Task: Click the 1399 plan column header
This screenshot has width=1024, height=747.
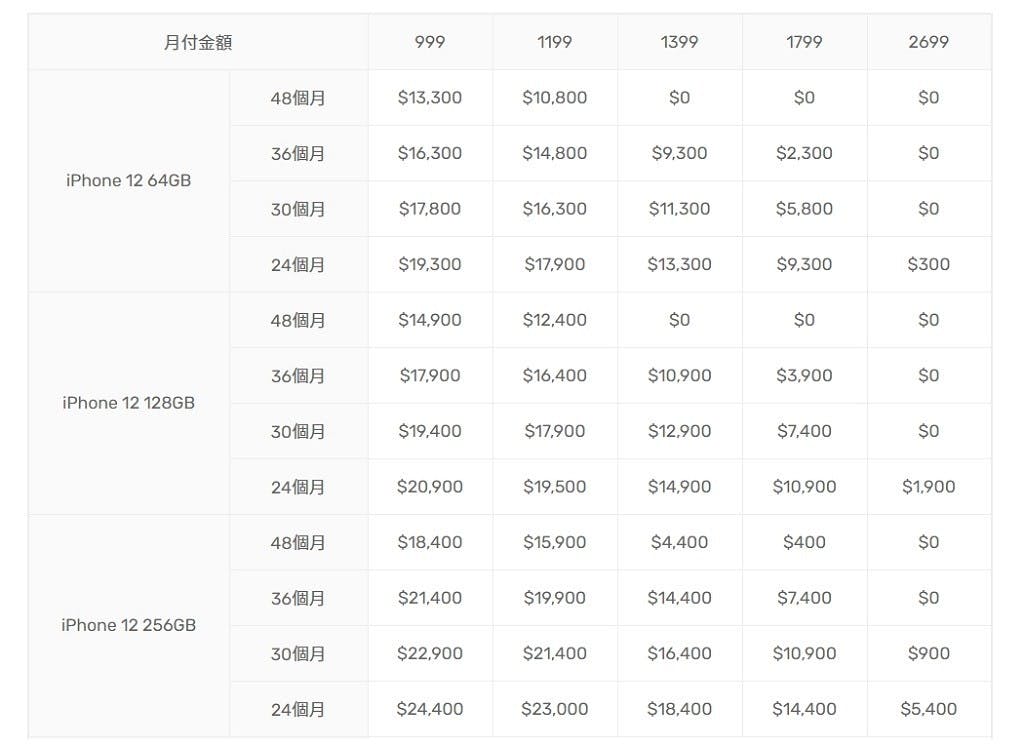Action: [679, 42]
